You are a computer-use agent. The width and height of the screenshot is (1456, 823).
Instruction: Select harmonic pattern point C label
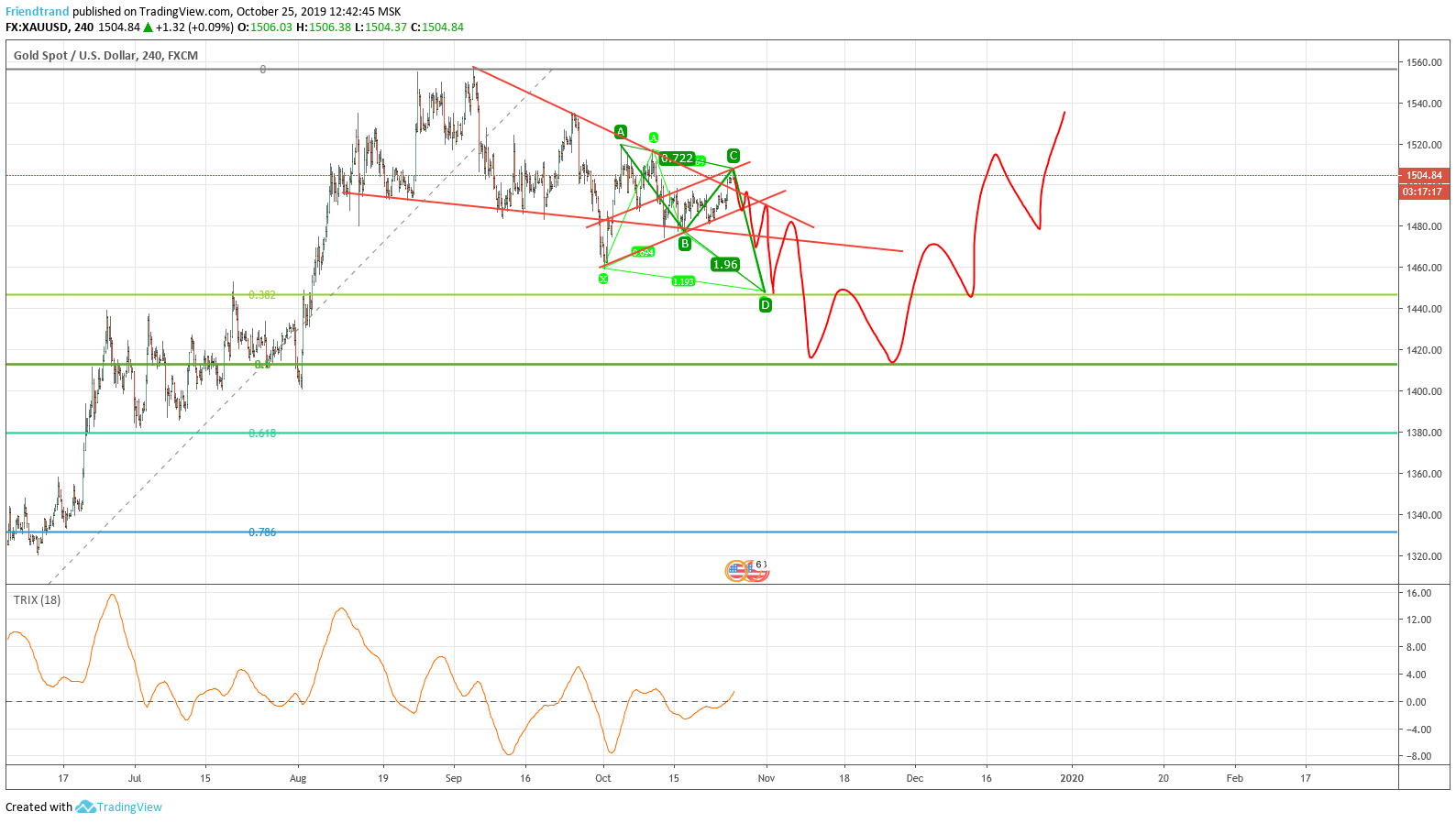point(734,156)
